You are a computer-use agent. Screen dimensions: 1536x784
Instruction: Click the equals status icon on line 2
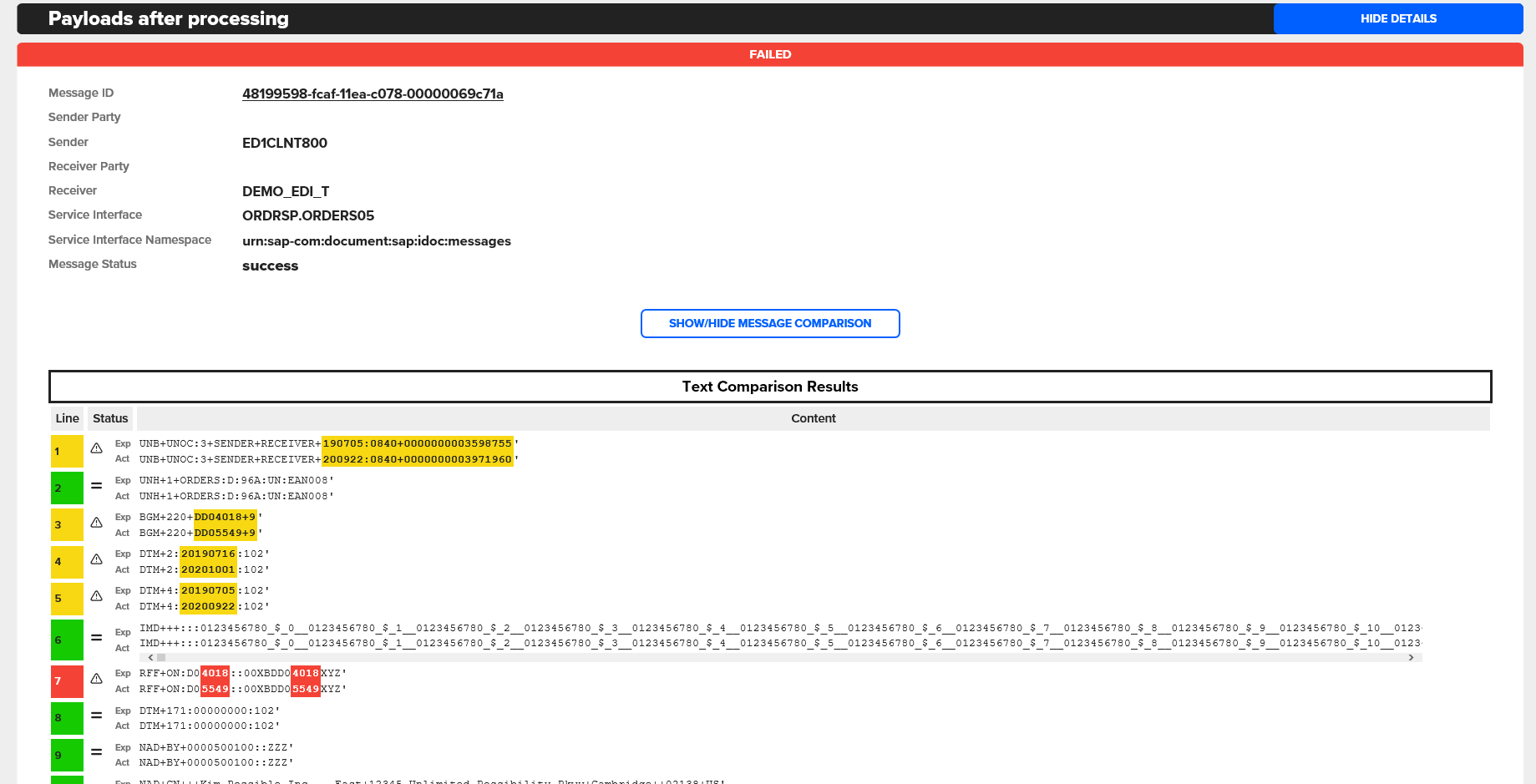point(97,486)
